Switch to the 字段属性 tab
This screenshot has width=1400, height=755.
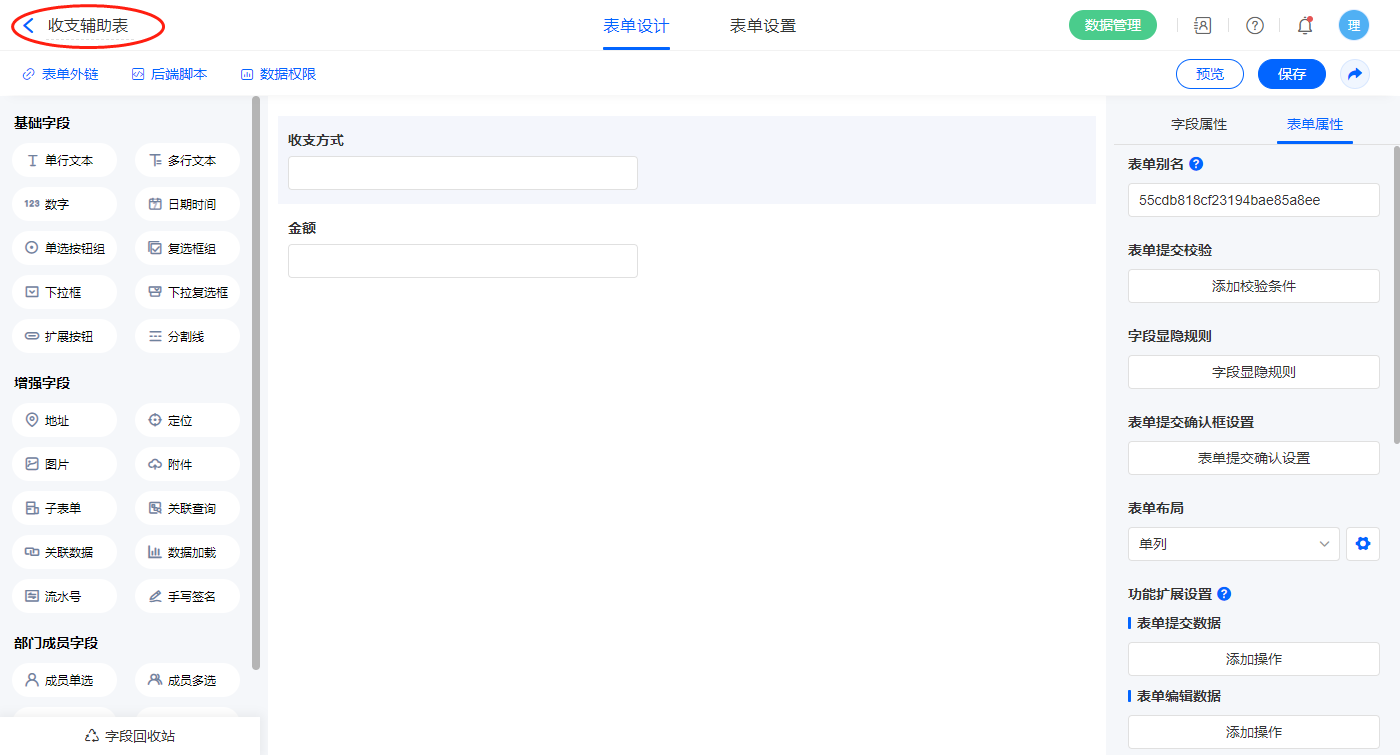pos(1199,124)
